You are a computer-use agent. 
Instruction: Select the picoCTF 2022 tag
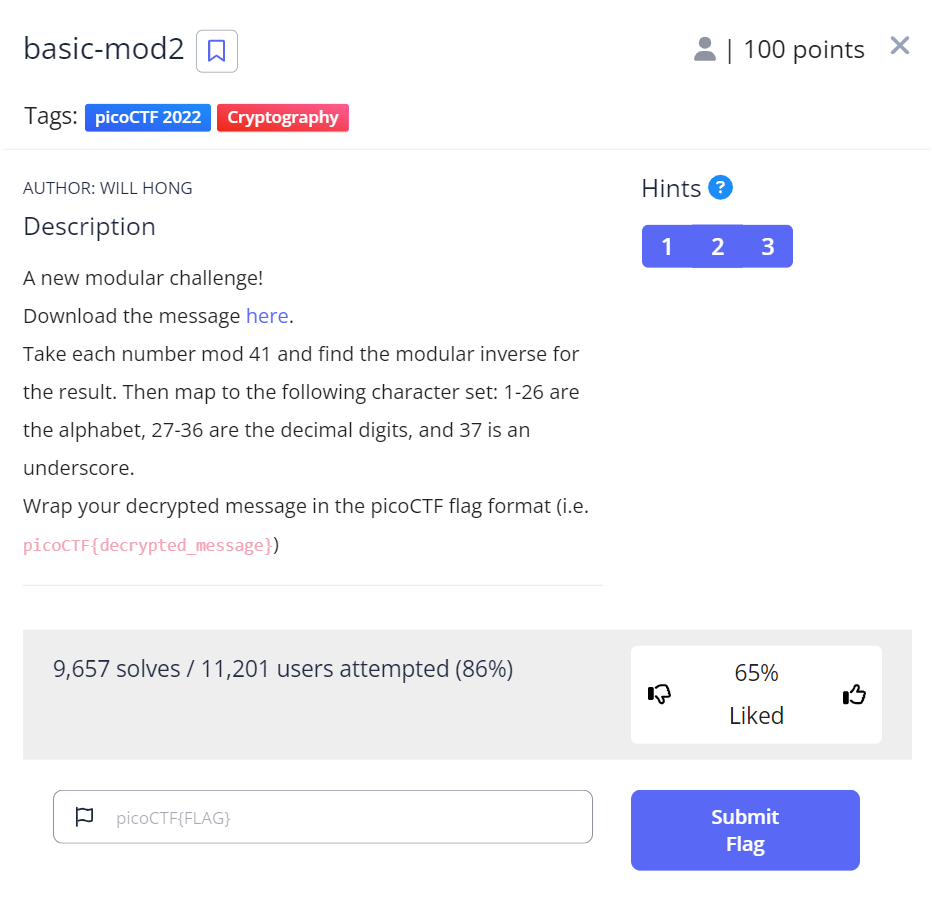(148, 118)
